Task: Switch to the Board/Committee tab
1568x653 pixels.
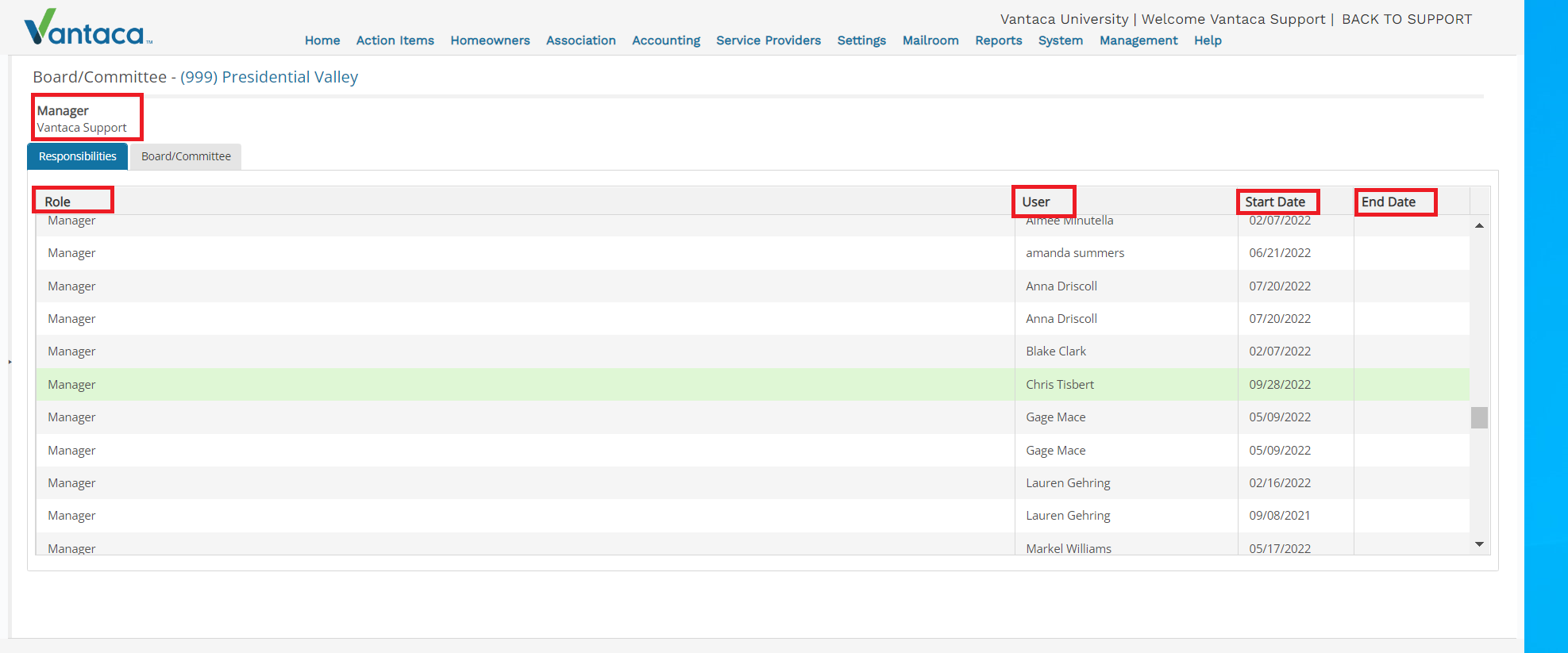Action: point(186,156)
